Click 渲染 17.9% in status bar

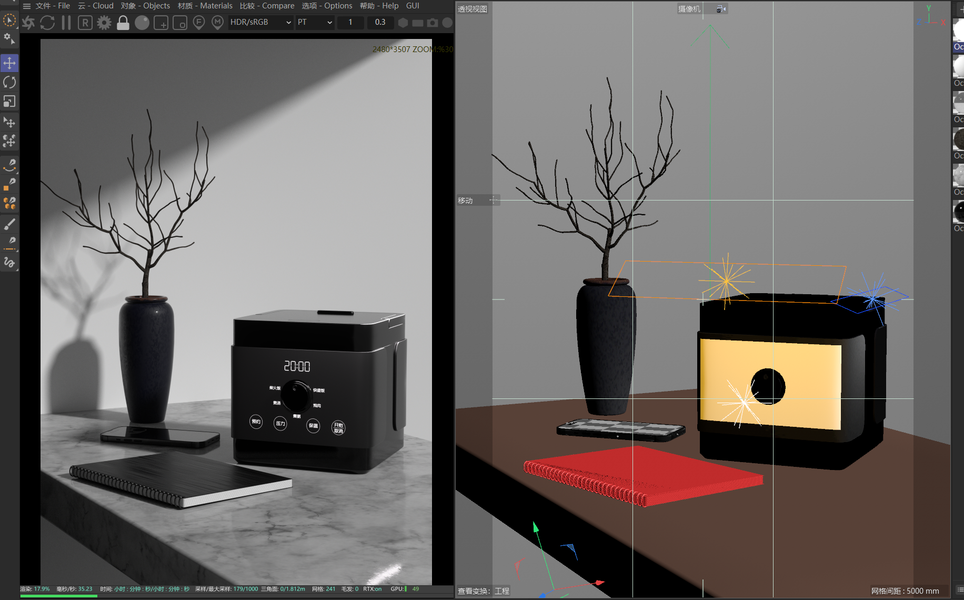tap(35, 589)
